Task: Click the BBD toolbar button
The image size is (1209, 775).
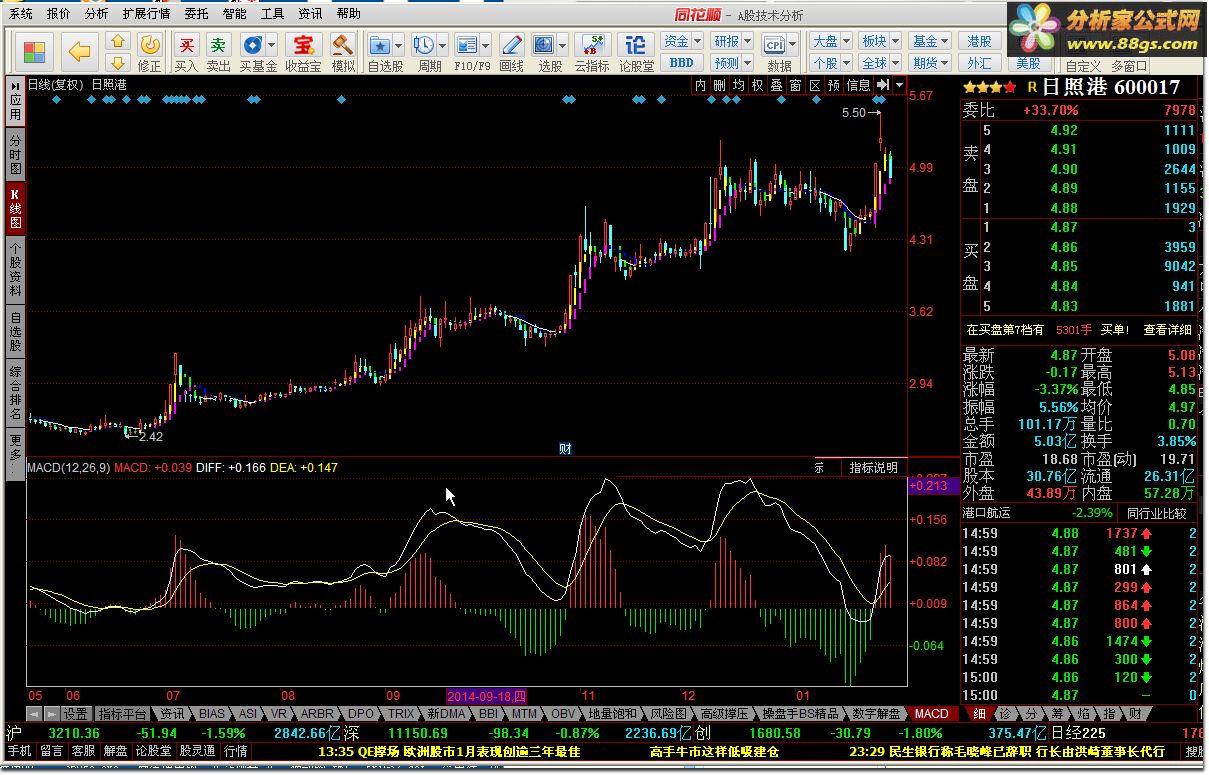Action: coord(681,62)
